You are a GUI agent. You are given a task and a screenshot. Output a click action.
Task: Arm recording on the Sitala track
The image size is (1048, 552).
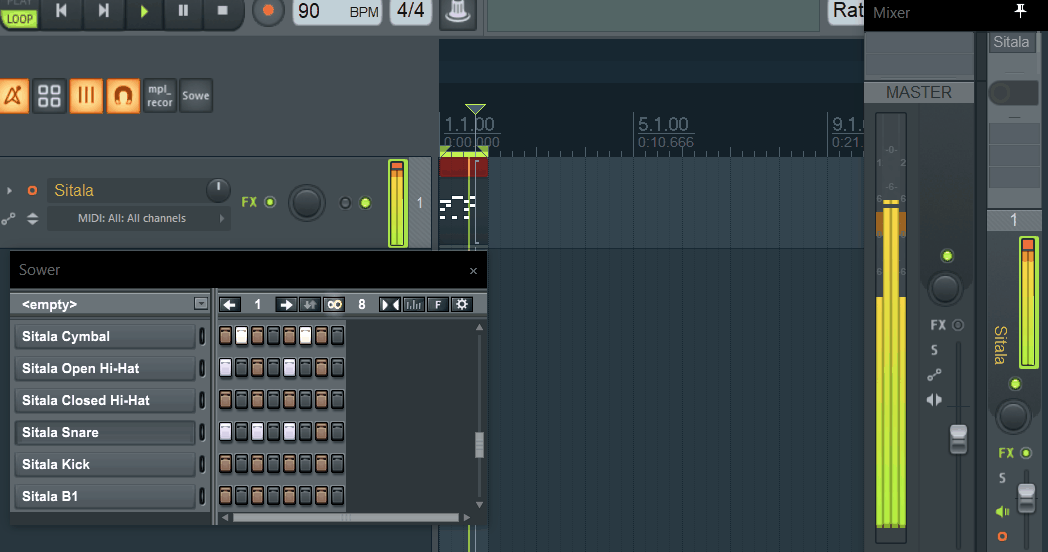(32, 190)
